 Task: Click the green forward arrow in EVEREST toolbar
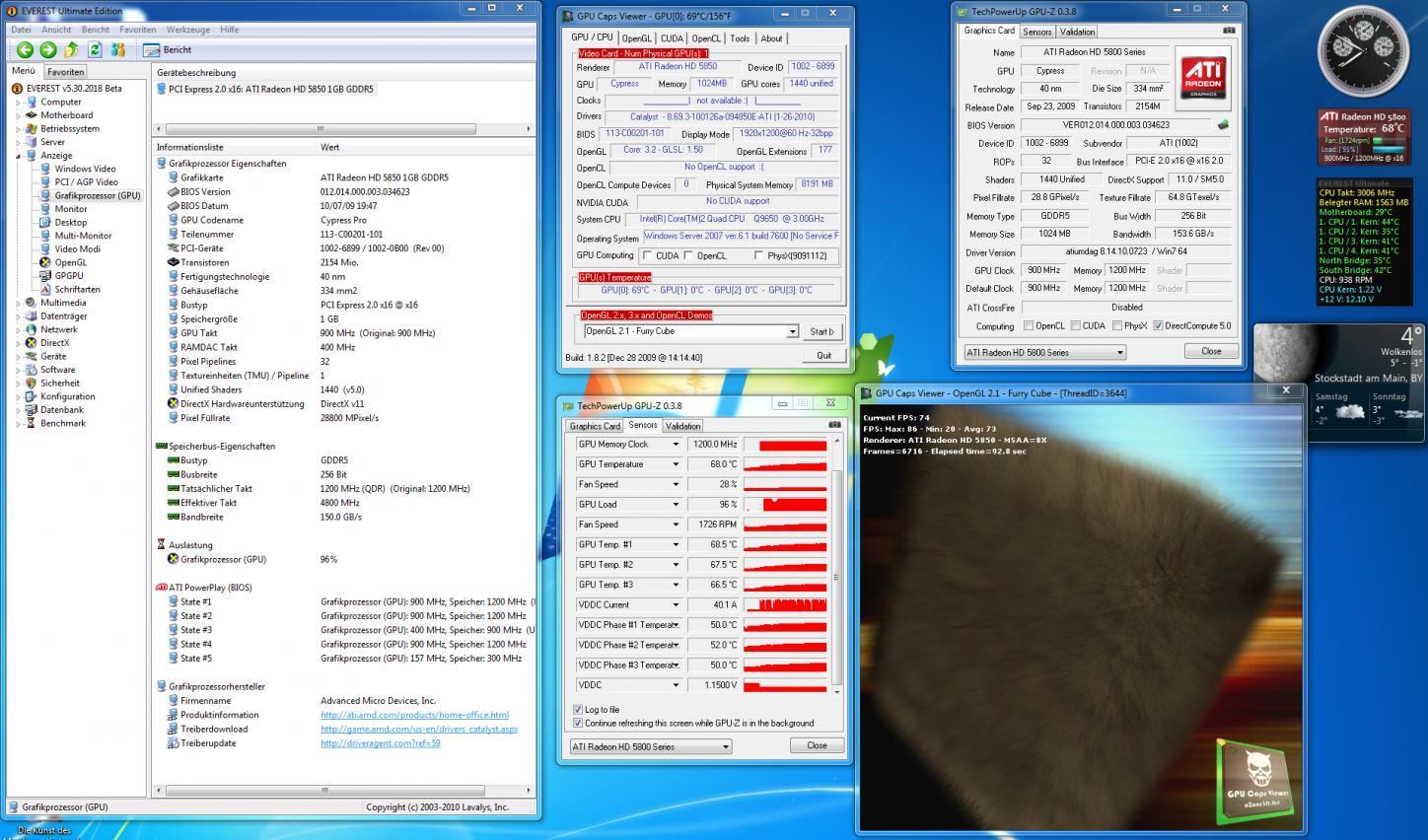47,49
